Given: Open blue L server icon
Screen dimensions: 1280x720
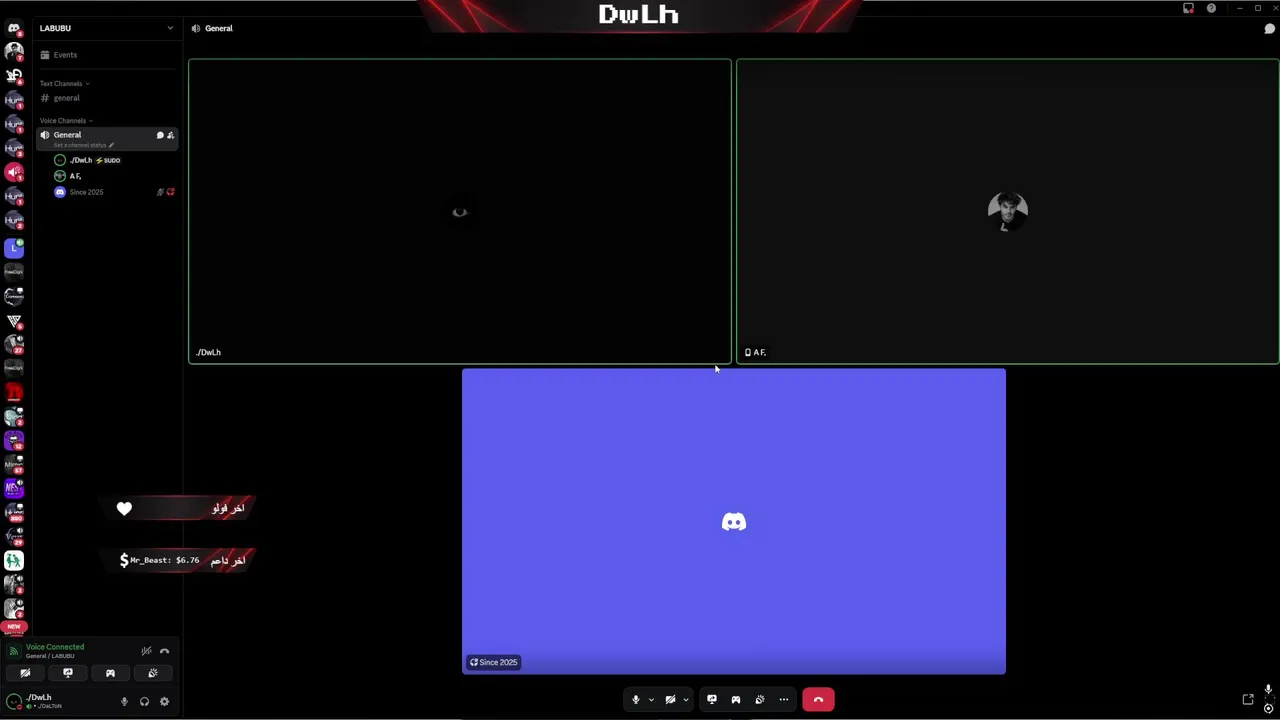Looking at the screenshot, I should [x=14, y=248].
